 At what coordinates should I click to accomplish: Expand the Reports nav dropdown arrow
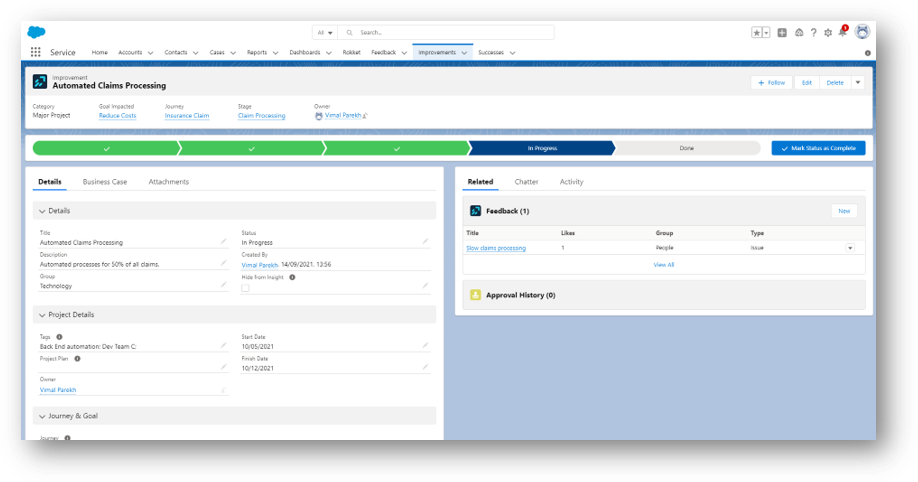275,53
